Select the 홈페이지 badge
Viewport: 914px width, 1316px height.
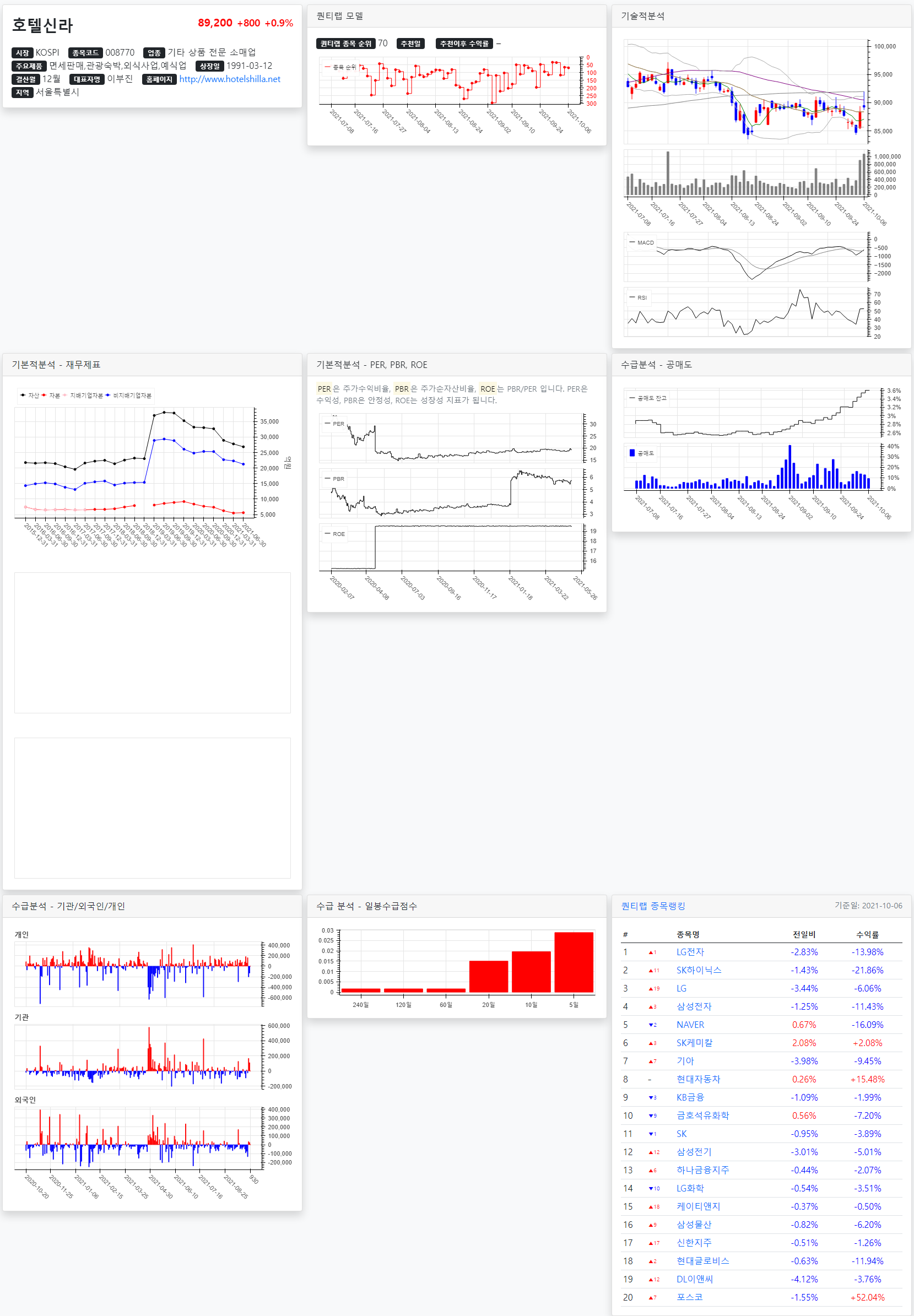click(x=159, y=79)
